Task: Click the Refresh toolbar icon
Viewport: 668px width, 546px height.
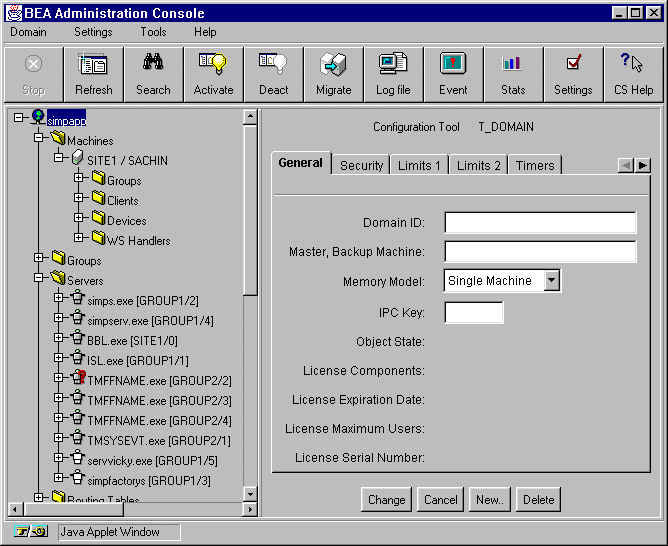Action: tap(93, 65)
